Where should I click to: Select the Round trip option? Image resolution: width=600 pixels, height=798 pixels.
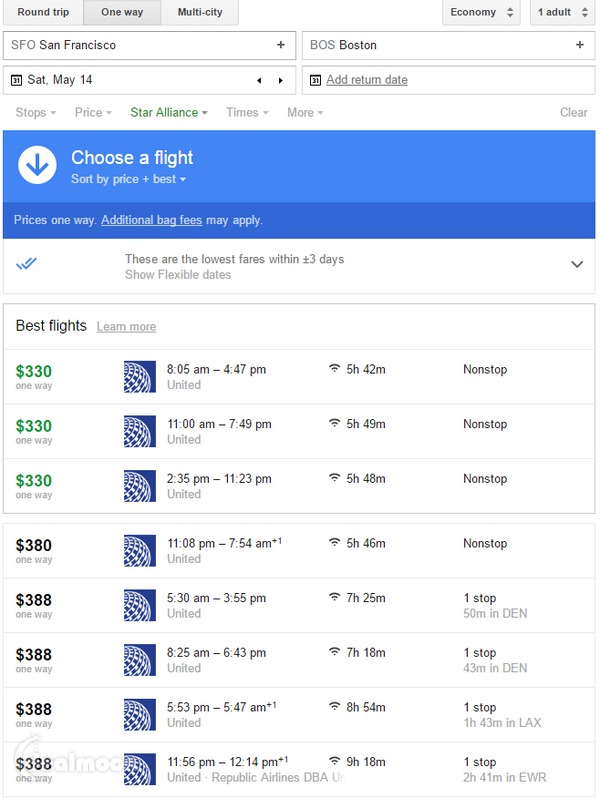[43, 12]
